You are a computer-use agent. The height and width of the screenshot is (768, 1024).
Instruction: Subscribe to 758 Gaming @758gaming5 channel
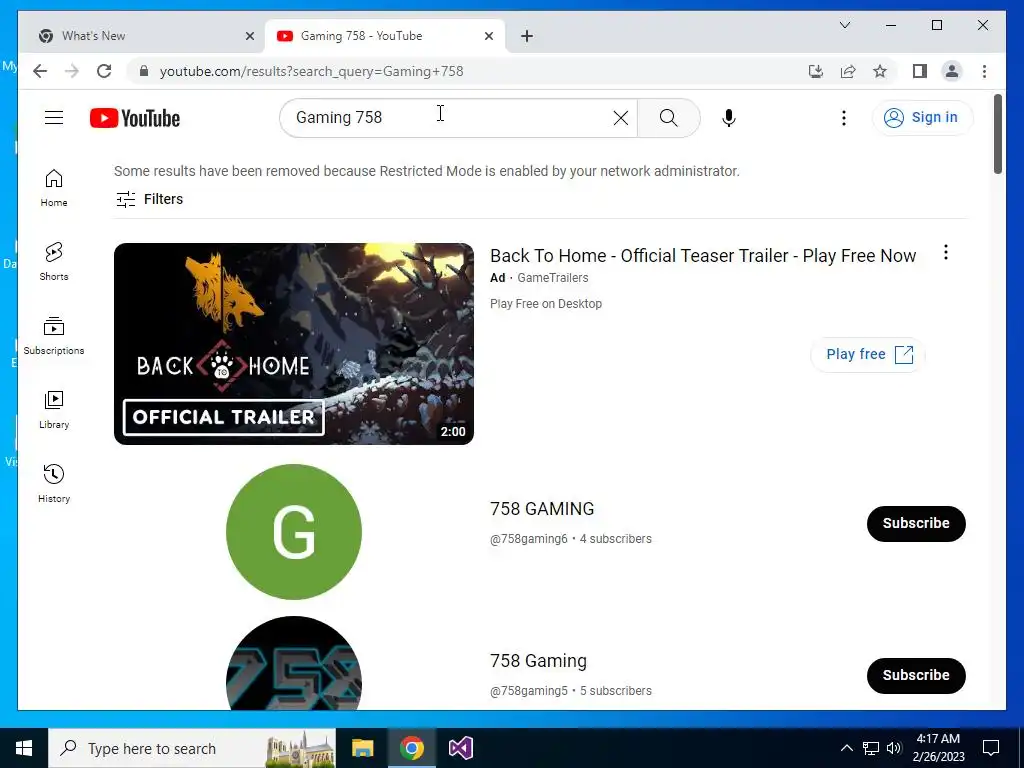(x=916, y=675)
